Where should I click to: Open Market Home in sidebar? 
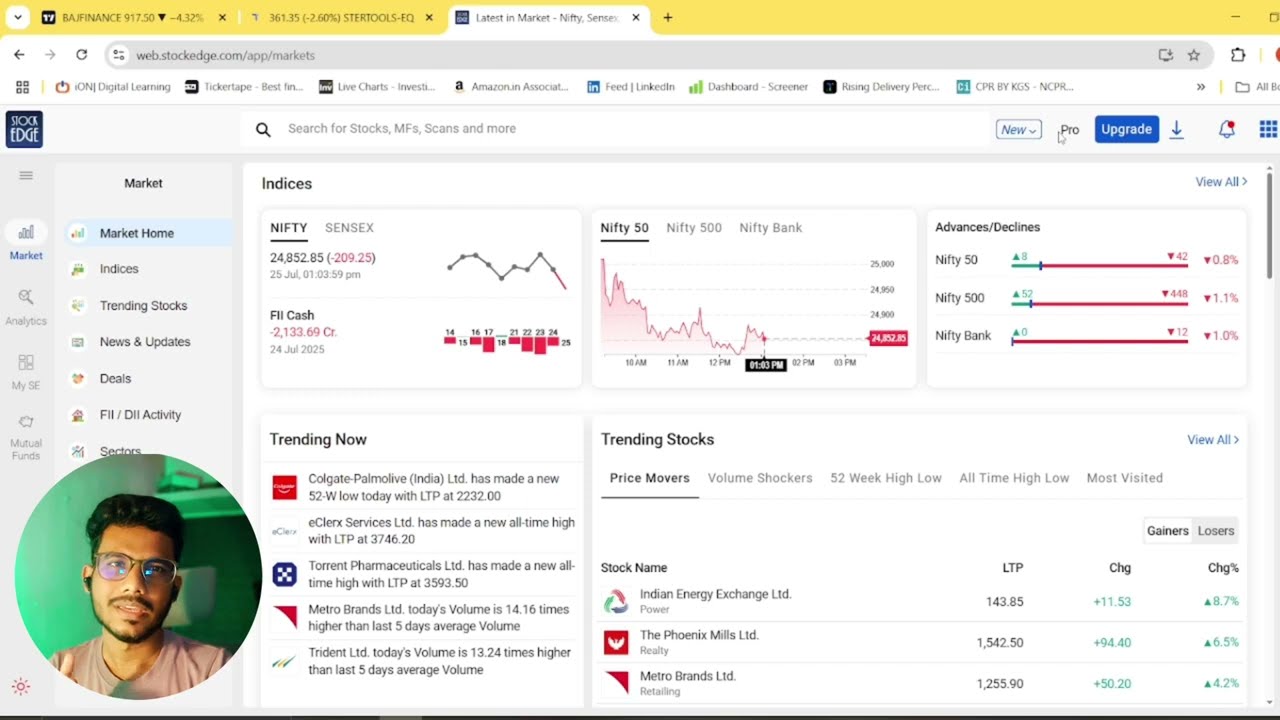click(x=148, y=233)
